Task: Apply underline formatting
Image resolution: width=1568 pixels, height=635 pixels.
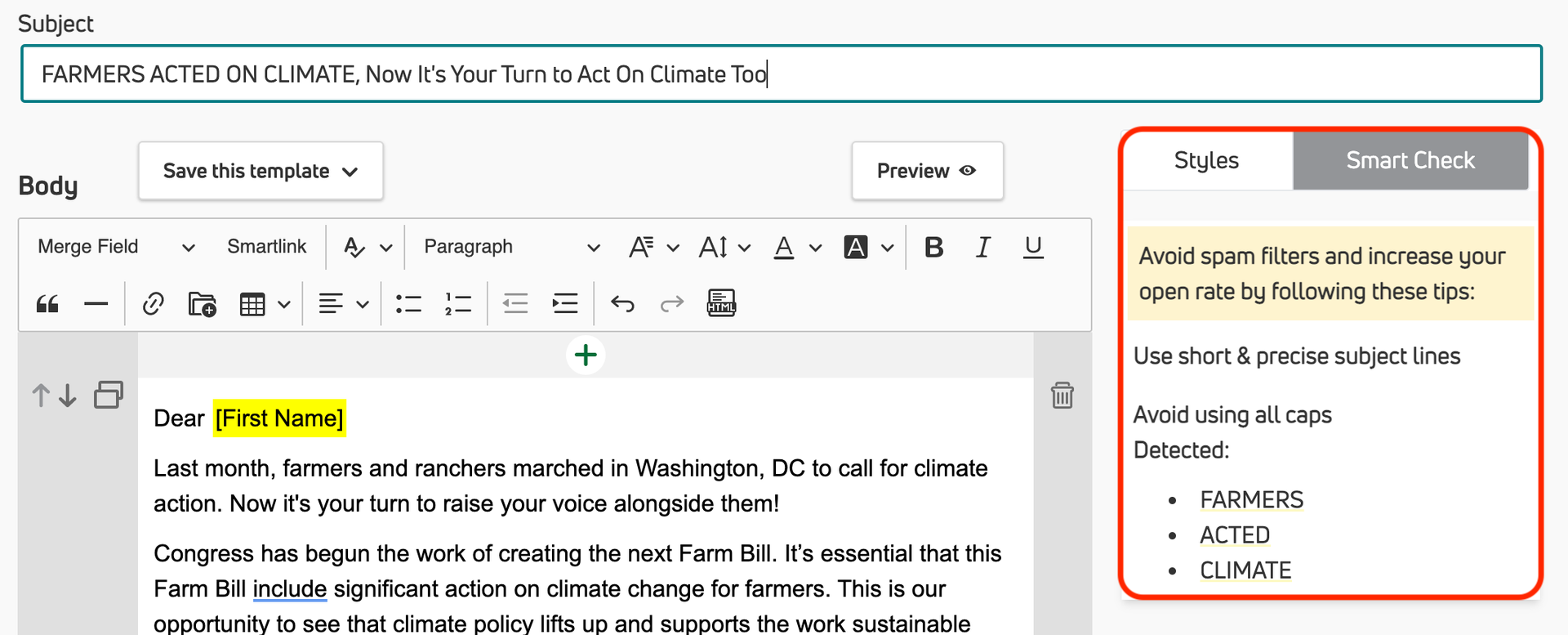Action: (x=1033, y=247)
